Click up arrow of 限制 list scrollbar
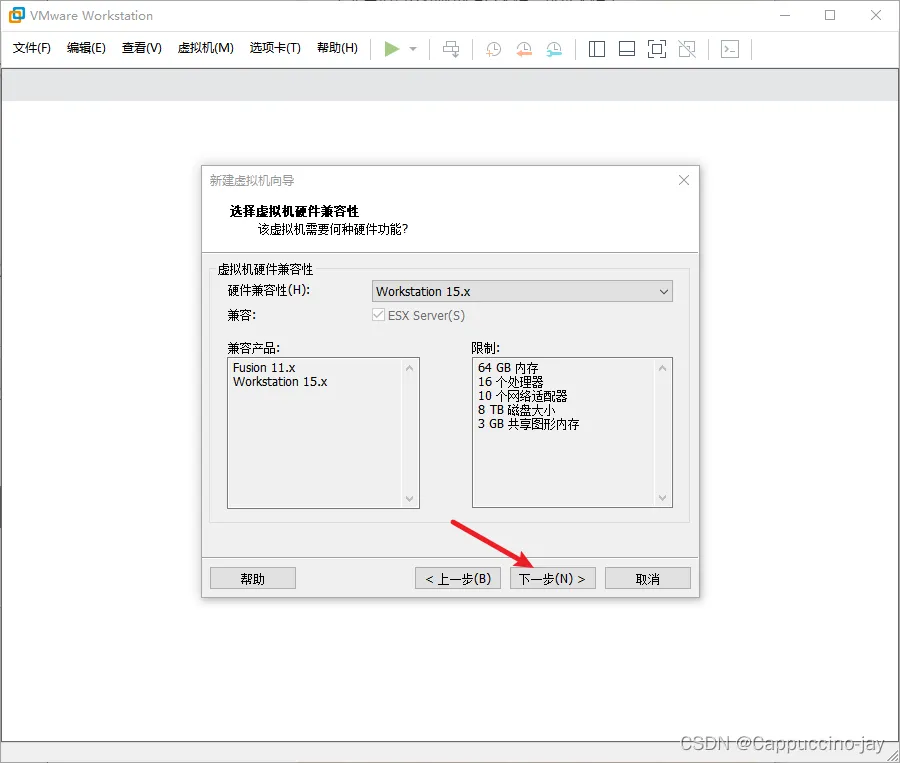Viewport: 900px width, 763px height. coord(662,368)
